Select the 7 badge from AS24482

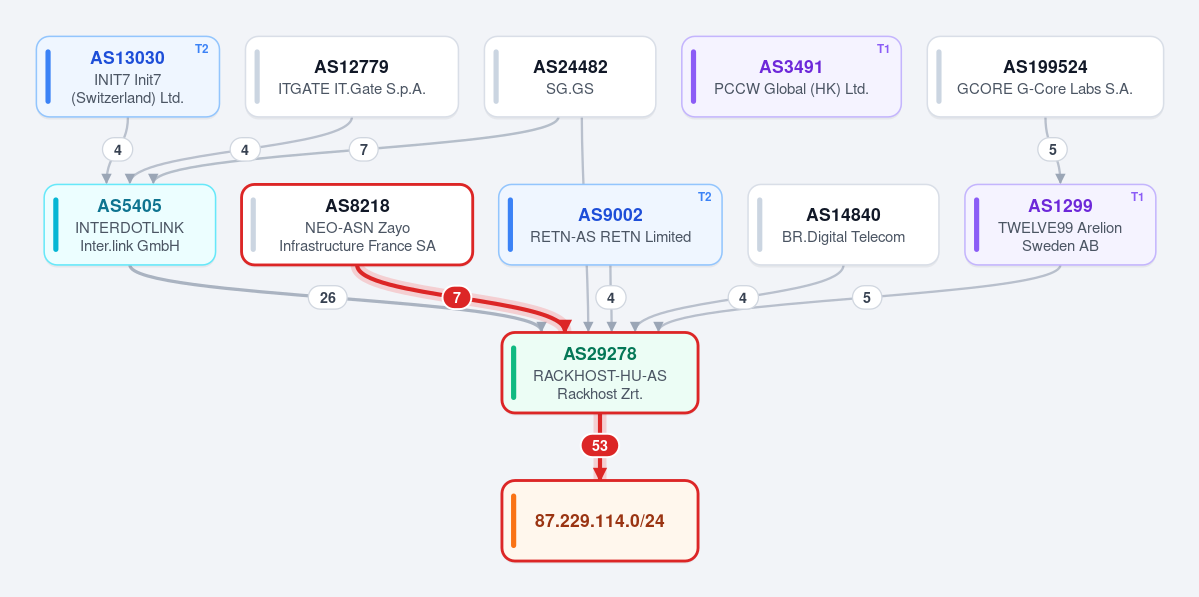(x=363, y=149)
